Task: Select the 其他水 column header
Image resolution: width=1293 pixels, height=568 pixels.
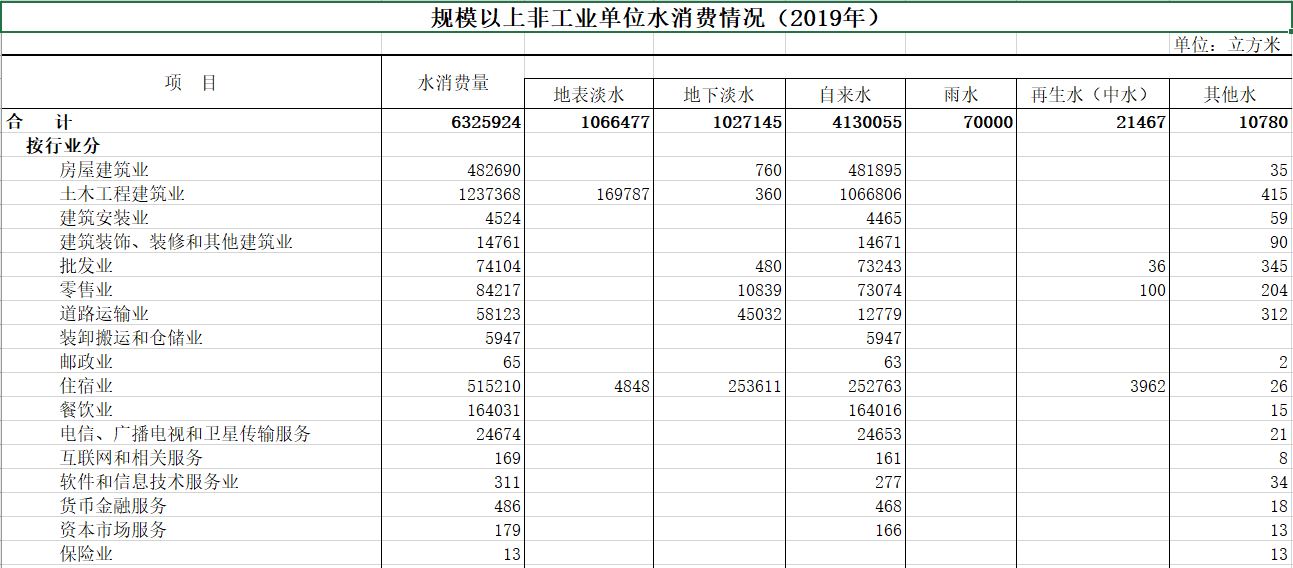Action: [1230, 95]
